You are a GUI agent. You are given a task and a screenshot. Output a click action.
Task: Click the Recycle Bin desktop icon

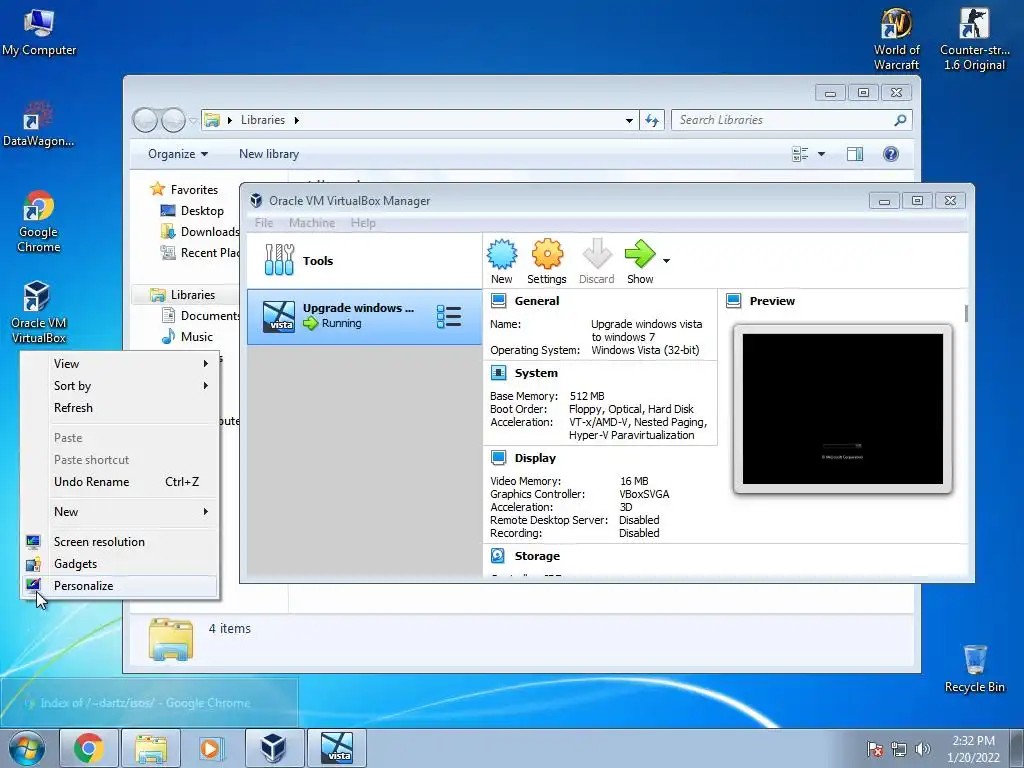[x=974, y=668]
